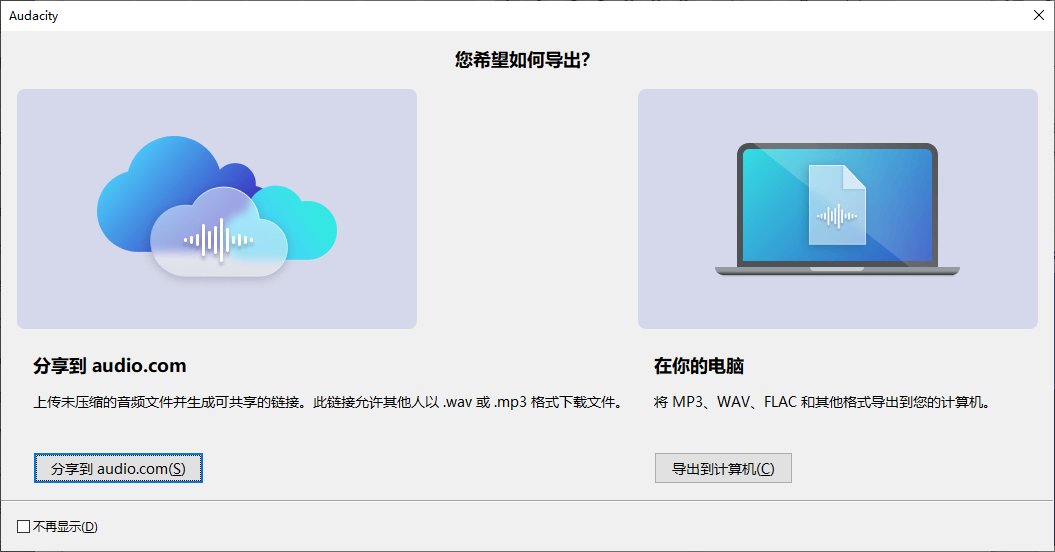Screen dimensions: 1055x552
Task: Close the Audacity export dialog
Action: (1039, 15)
